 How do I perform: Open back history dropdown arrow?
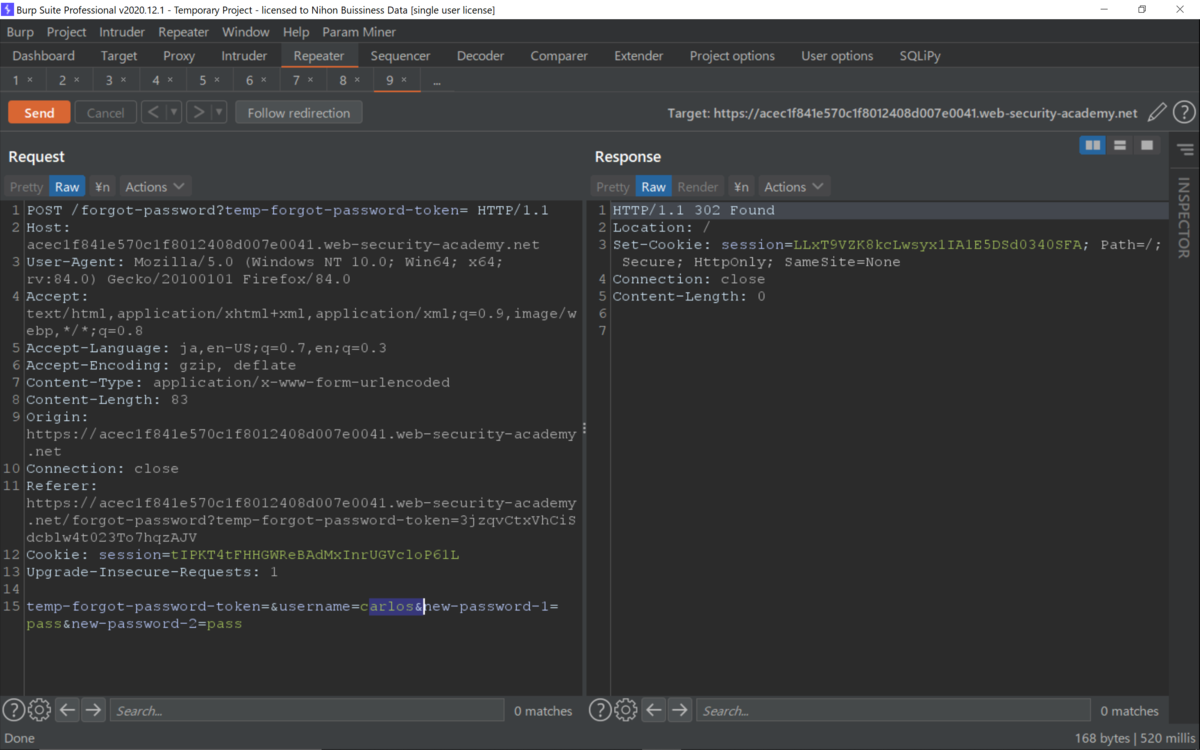[x=174, y=113]
